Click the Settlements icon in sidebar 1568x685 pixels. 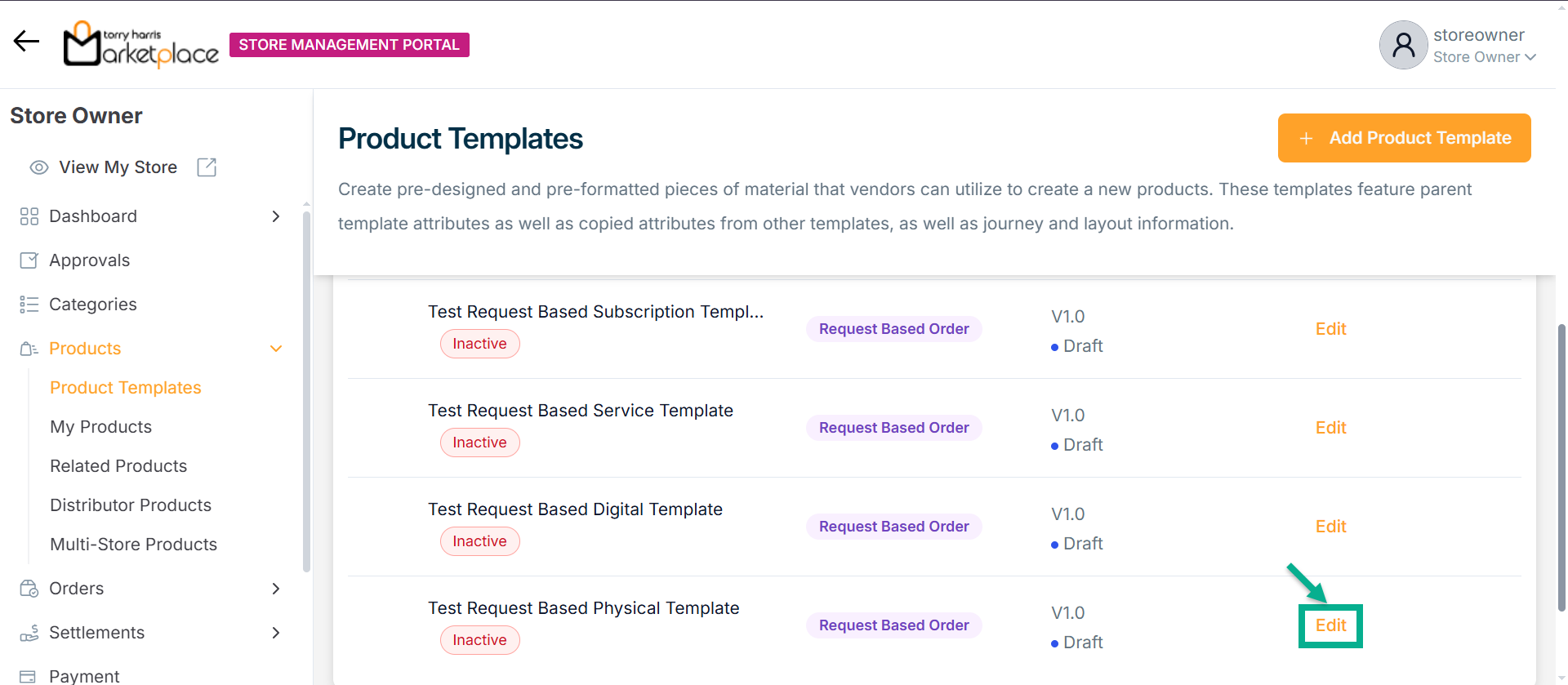pos(29,633)
